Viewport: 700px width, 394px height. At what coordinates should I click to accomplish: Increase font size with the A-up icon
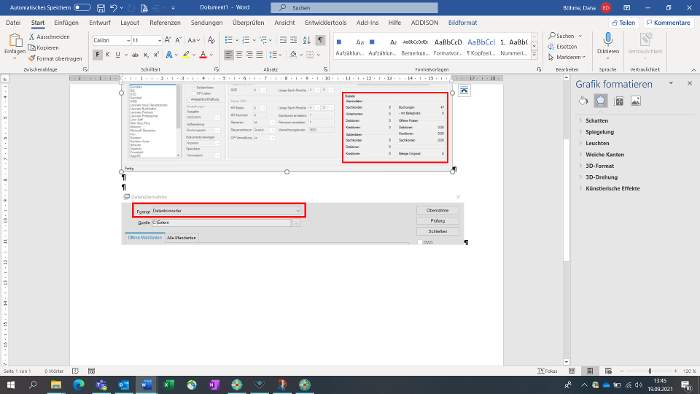pos(168,40)
